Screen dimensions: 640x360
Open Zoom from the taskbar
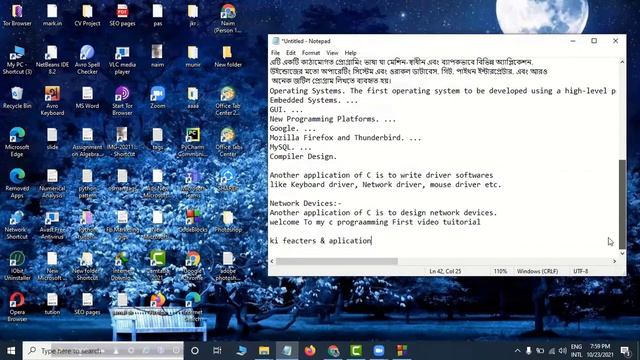(x=379, y=351)
